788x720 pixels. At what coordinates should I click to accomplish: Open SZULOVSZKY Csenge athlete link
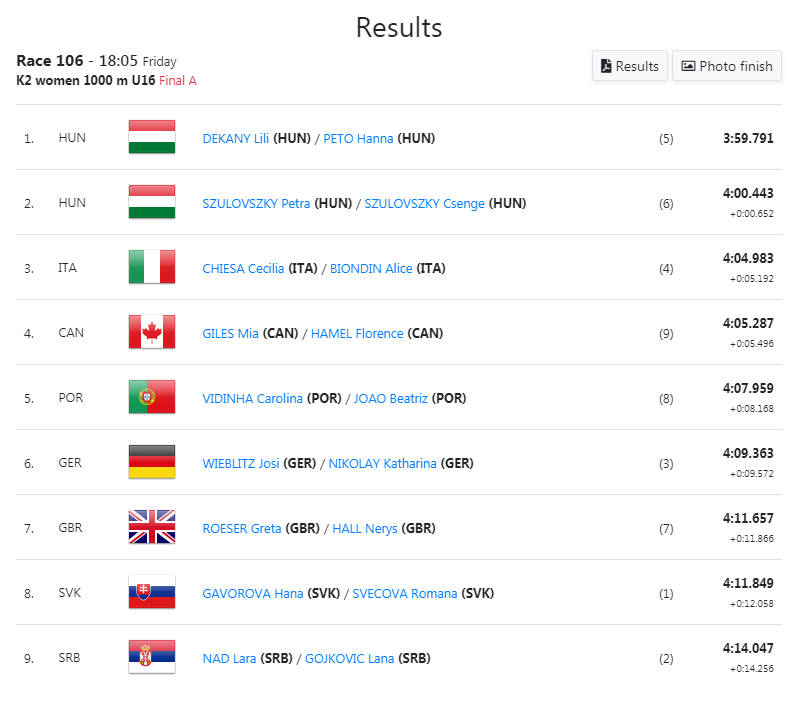(x=424, y=203)
